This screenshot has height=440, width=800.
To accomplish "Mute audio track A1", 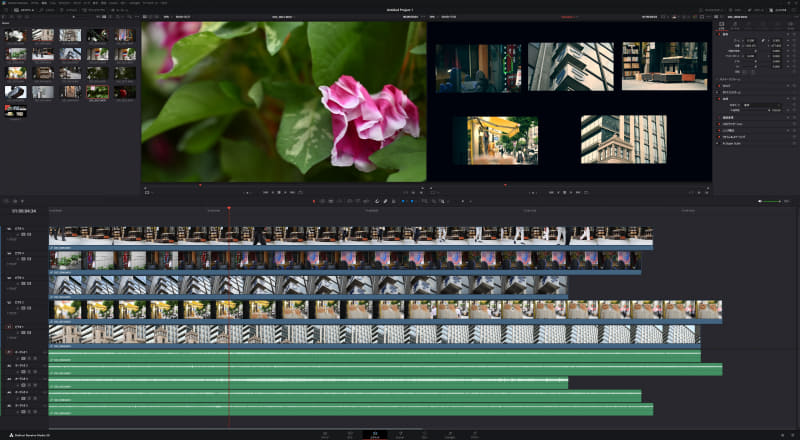I will (x=35, y=358).
